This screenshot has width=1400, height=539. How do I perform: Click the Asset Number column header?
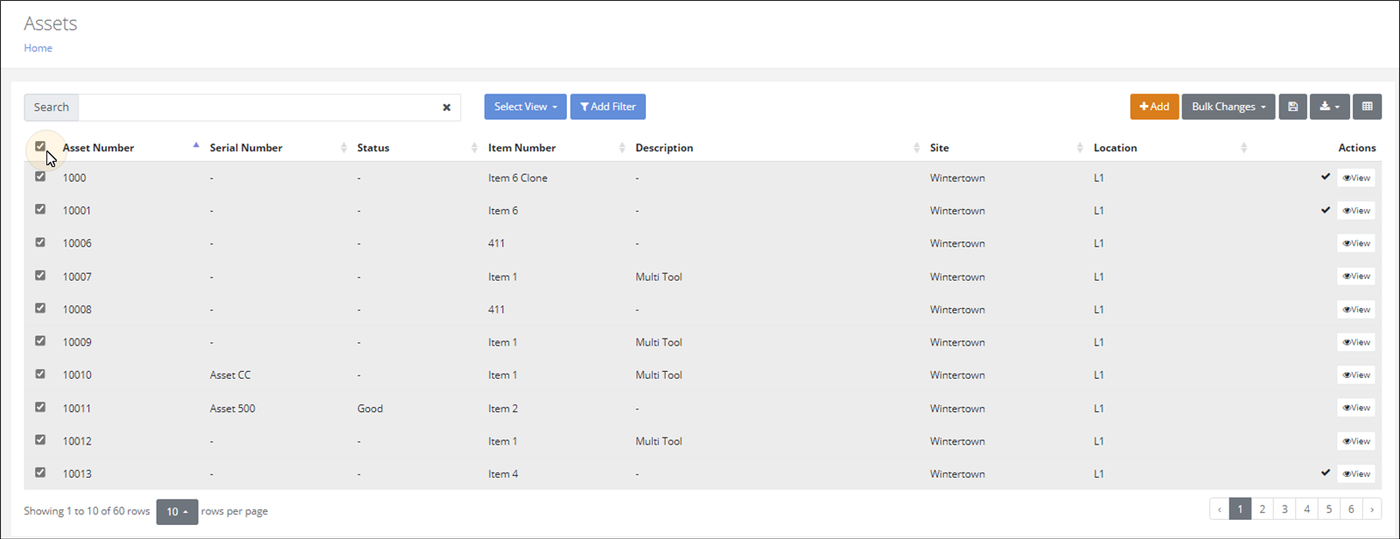(x=98, y=148)
